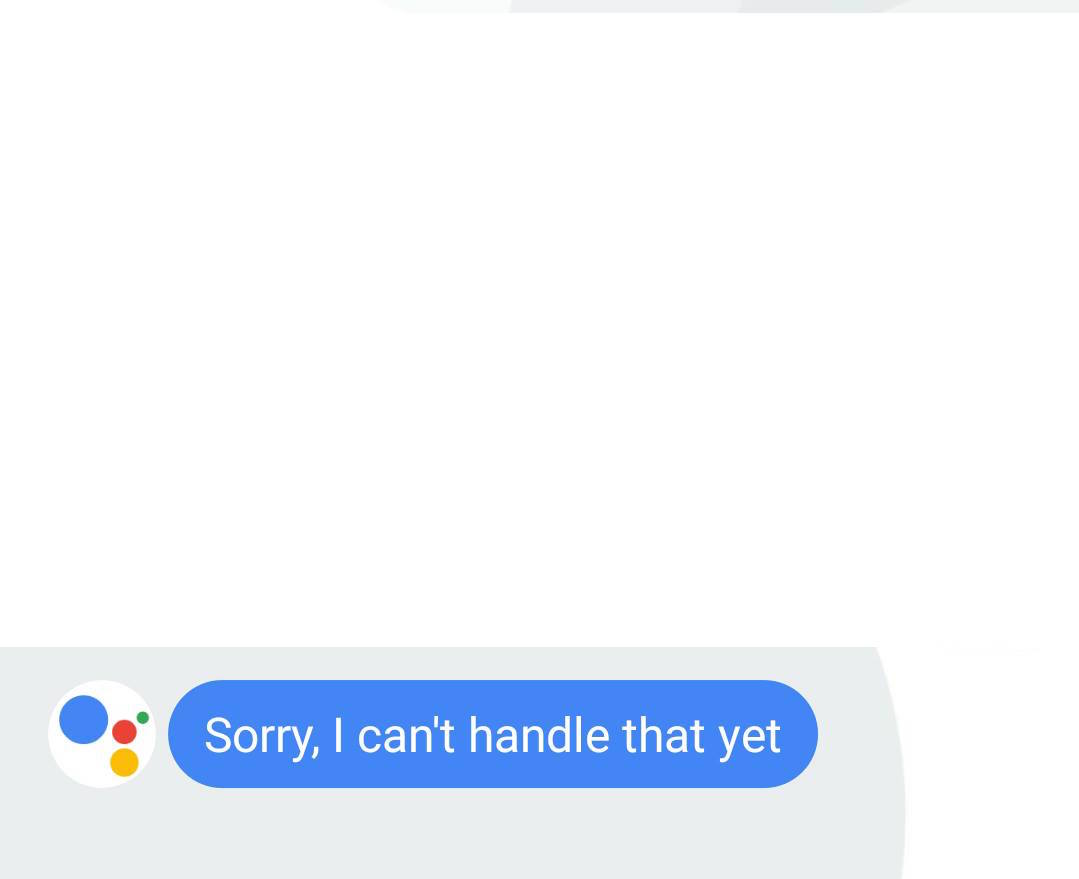Tap the red dot in Assistant logo

coord(125,732)
